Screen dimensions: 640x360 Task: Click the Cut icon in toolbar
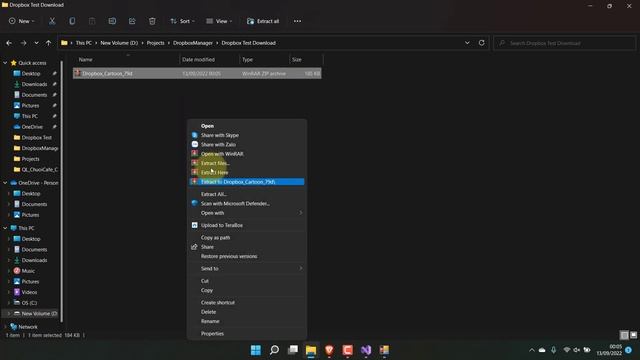point(52,21)
